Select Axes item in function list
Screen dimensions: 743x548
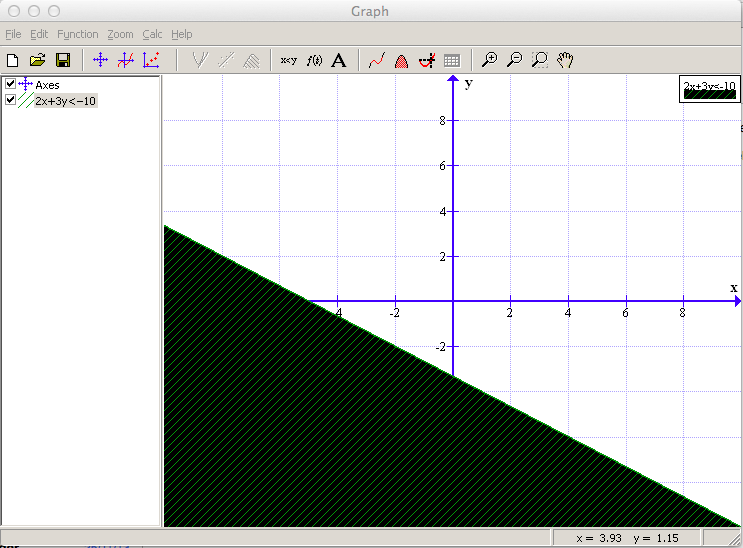coord(47,85)
